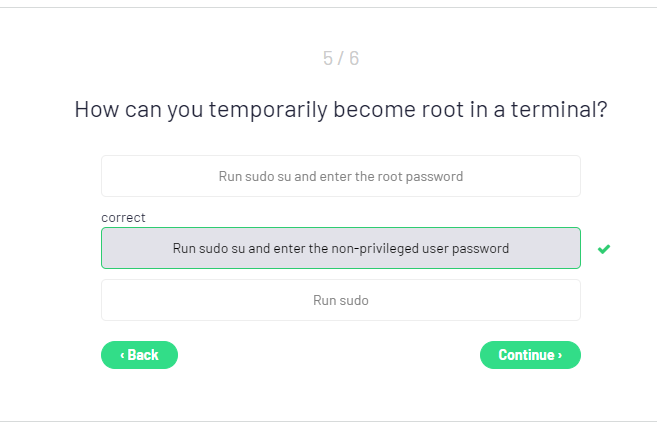Screen dimensions: 657x437
Task: Click the left chevron on Back button
Action: (122, 355)
